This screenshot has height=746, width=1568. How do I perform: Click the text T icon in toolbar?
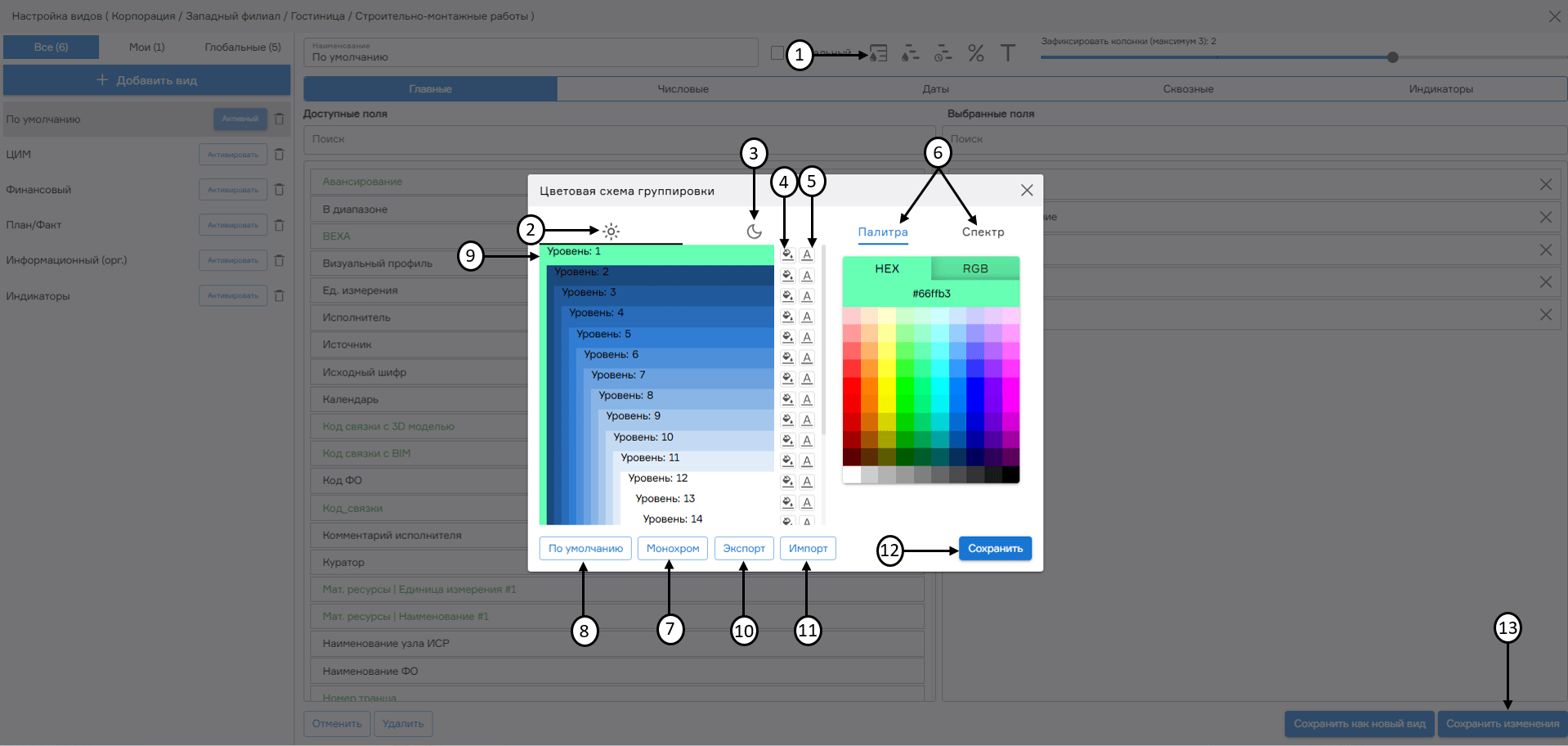[1007, 54]
